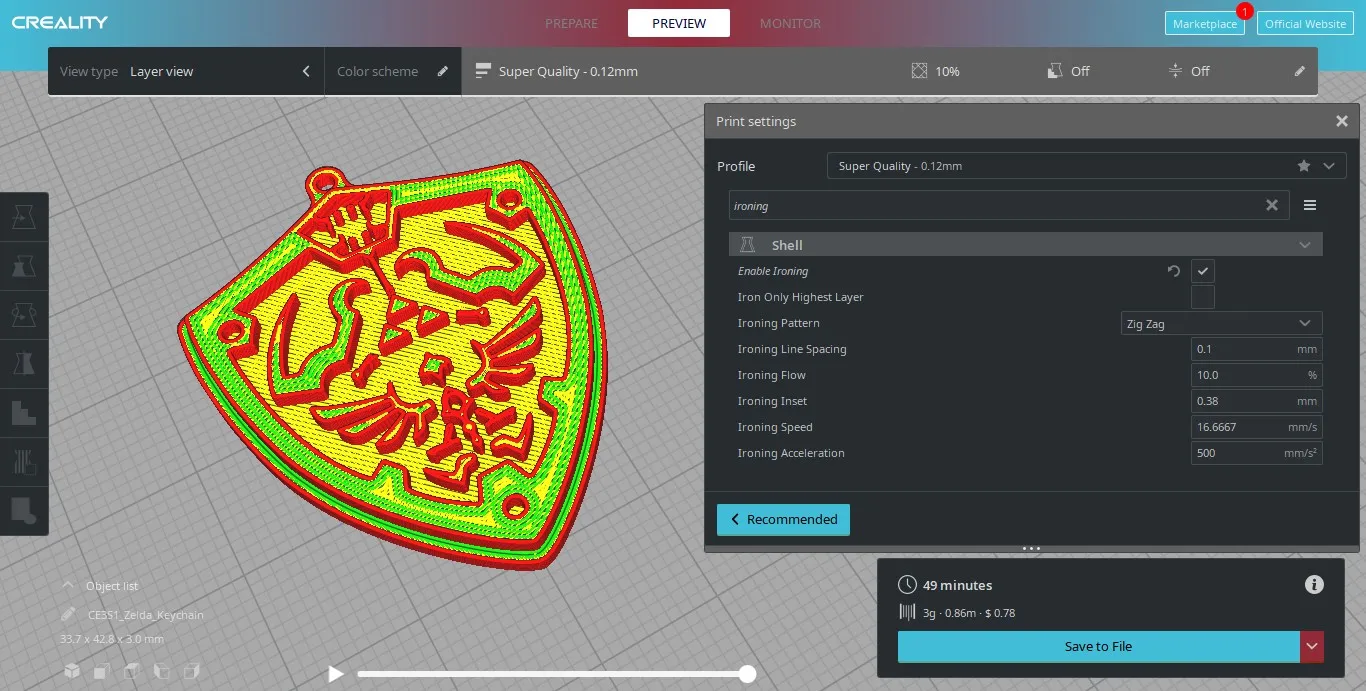This screenshot has height=691, width=1366.
Task: Switch to the MONITOR tab
Action: click(790, 23)
